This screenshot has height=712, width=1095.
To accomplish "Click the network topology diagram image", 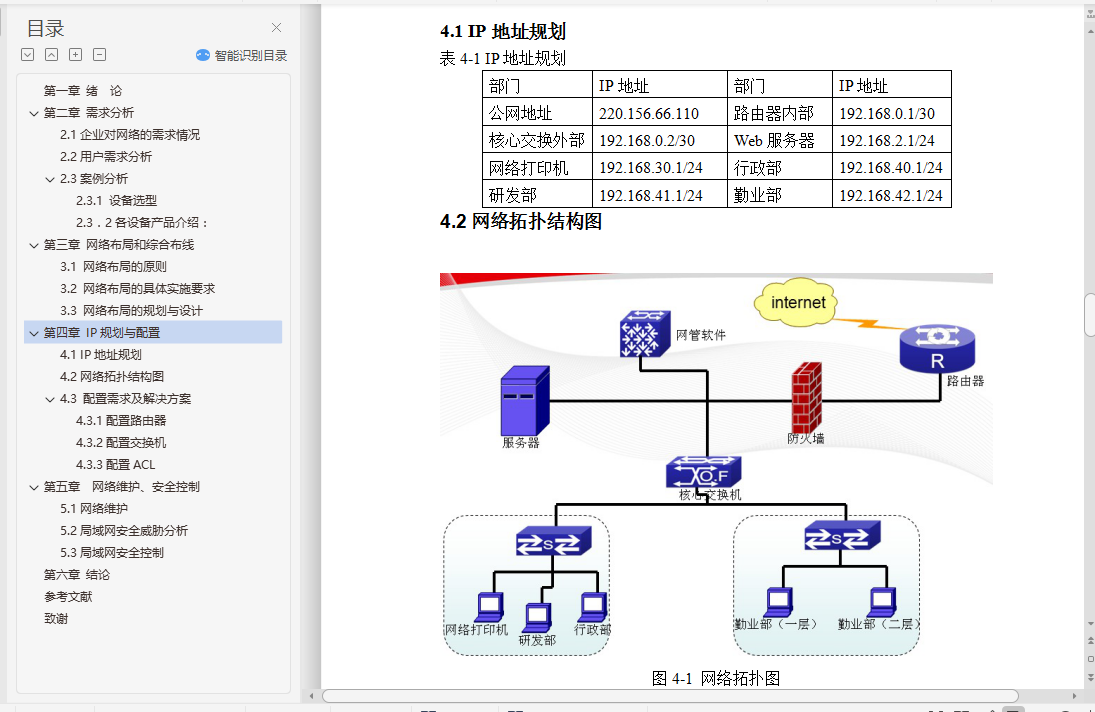I will click(x=716, y=465).
